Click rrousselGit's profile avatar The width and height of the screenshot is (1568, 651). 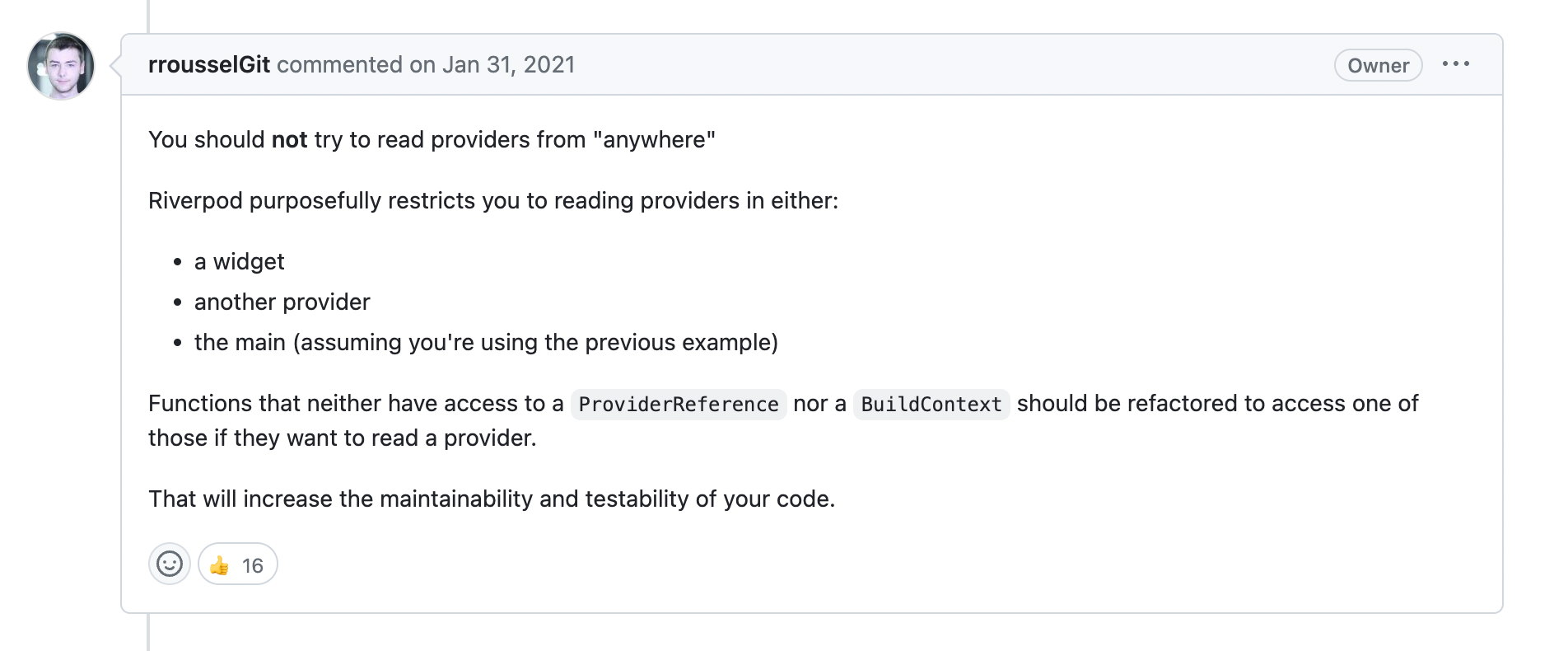pyautogui.click(x=61, y=66)
